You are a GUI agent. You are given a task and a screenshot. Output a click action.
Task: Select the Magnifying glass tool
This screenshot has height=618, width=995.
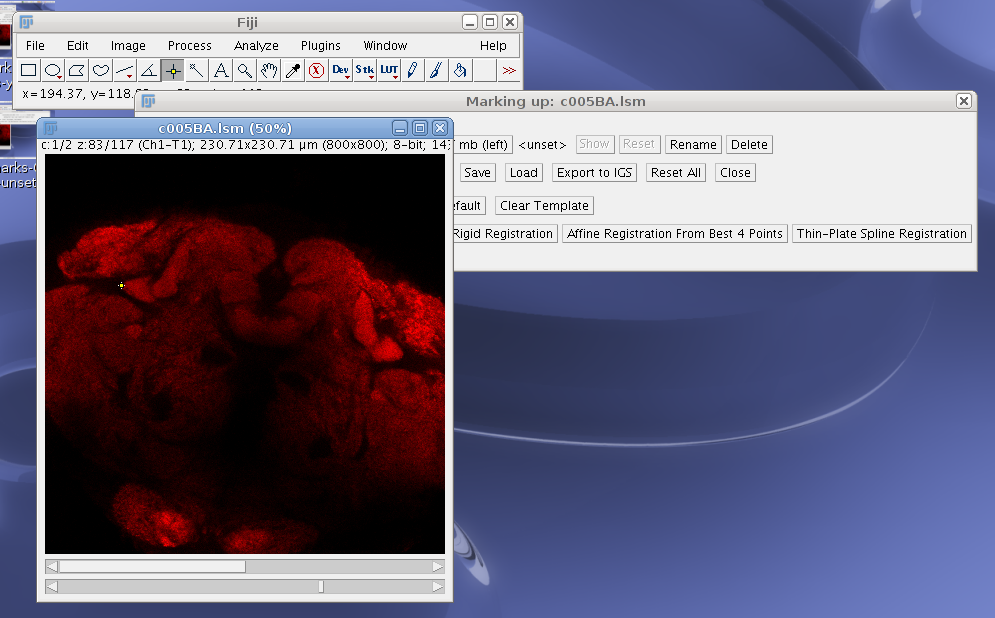tap(245, 70)
